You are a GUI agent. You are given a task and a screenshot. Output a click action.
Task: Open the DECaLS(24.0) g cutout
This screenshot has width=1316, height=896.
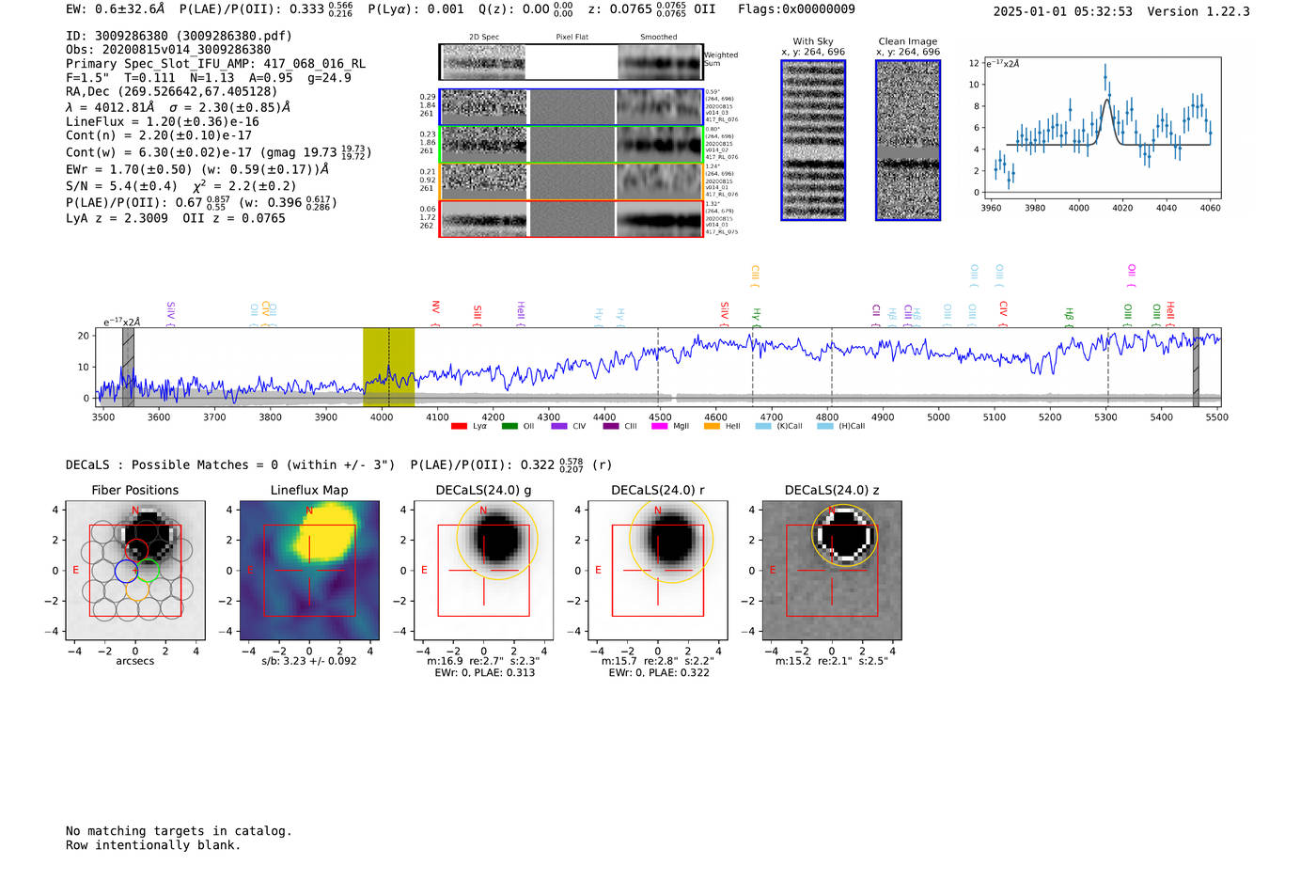pyautogui.click(x=484, y=571)
